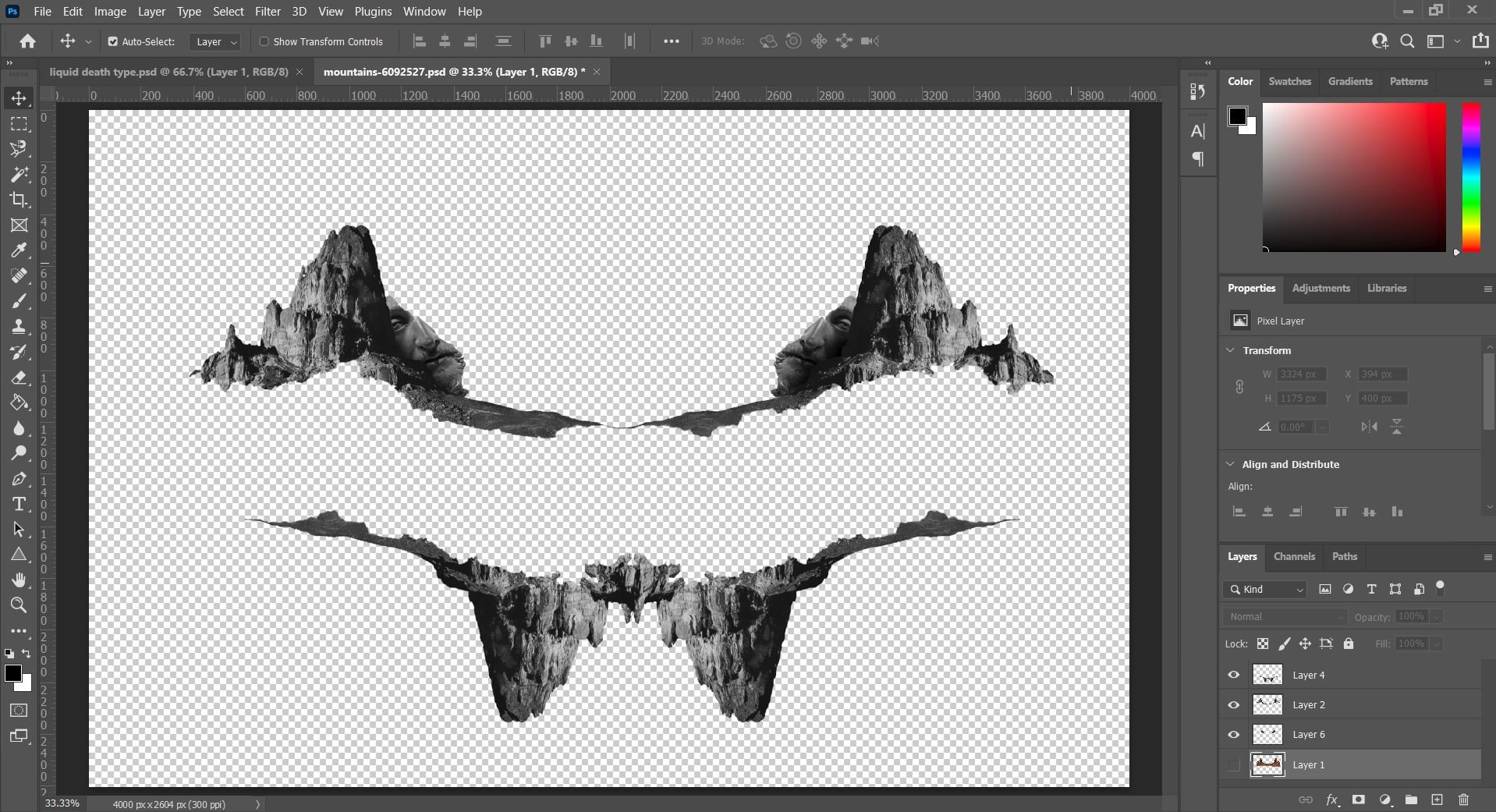
Task: Select the Blur tool
Action: tap(19, 428)
